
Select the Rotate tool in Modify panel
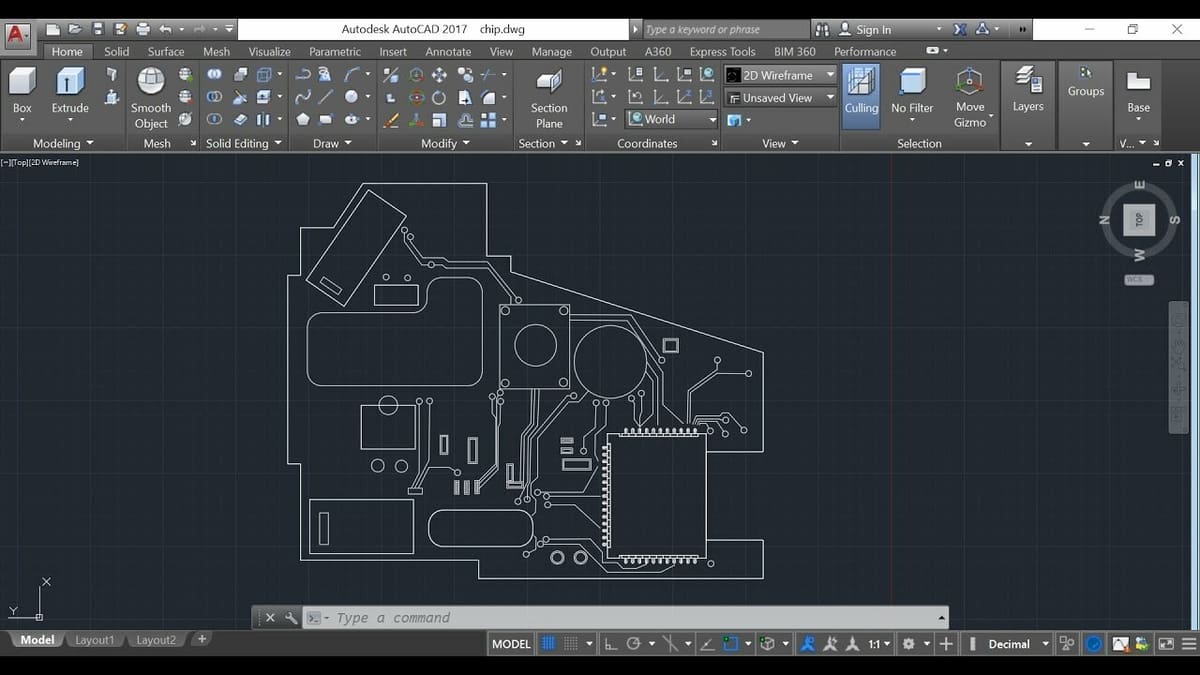click(x=439, y=97)
